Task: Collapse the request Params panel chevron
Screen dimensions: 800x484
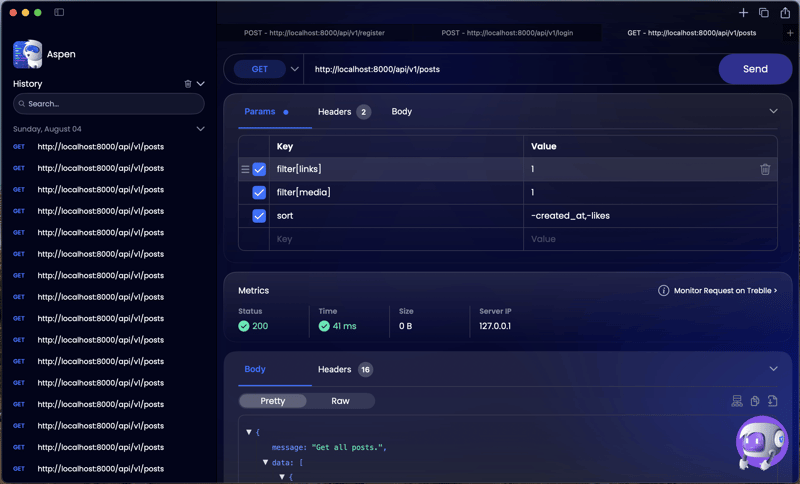Action: click(x=773, y=112)
